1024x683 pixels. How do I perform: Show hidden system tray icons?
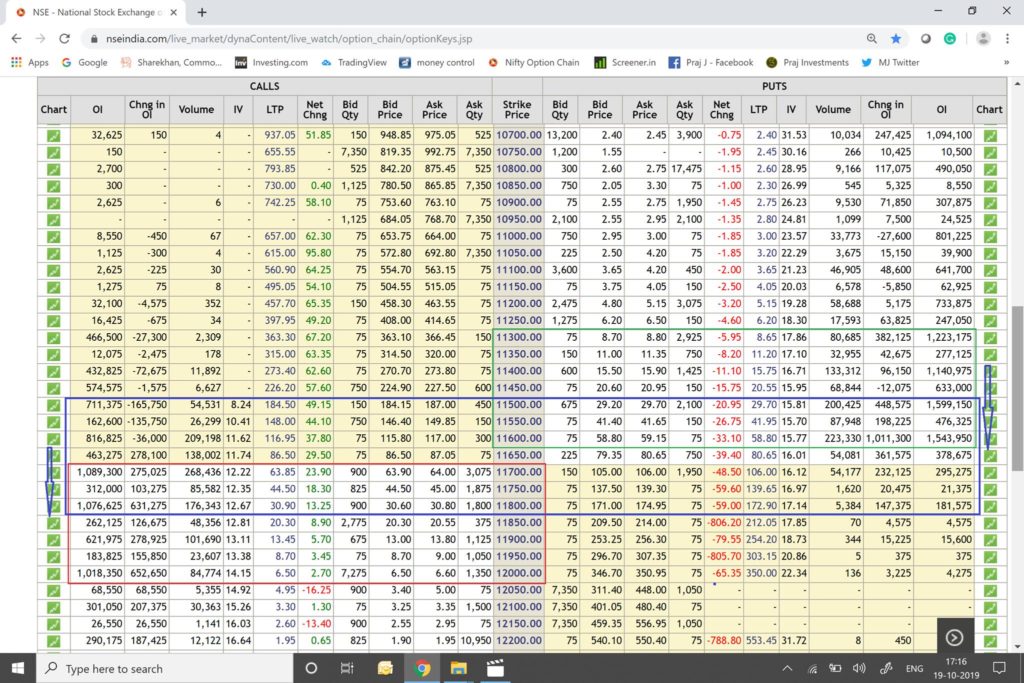(x=787, y=668)
